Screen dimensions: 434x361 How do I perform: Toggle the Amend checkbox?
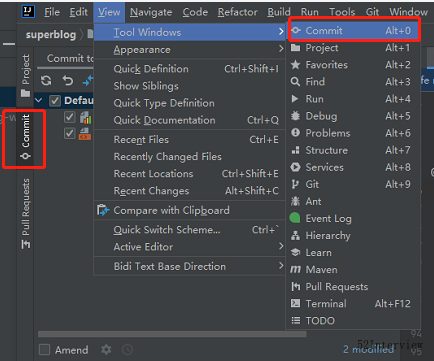coord(44,350)
